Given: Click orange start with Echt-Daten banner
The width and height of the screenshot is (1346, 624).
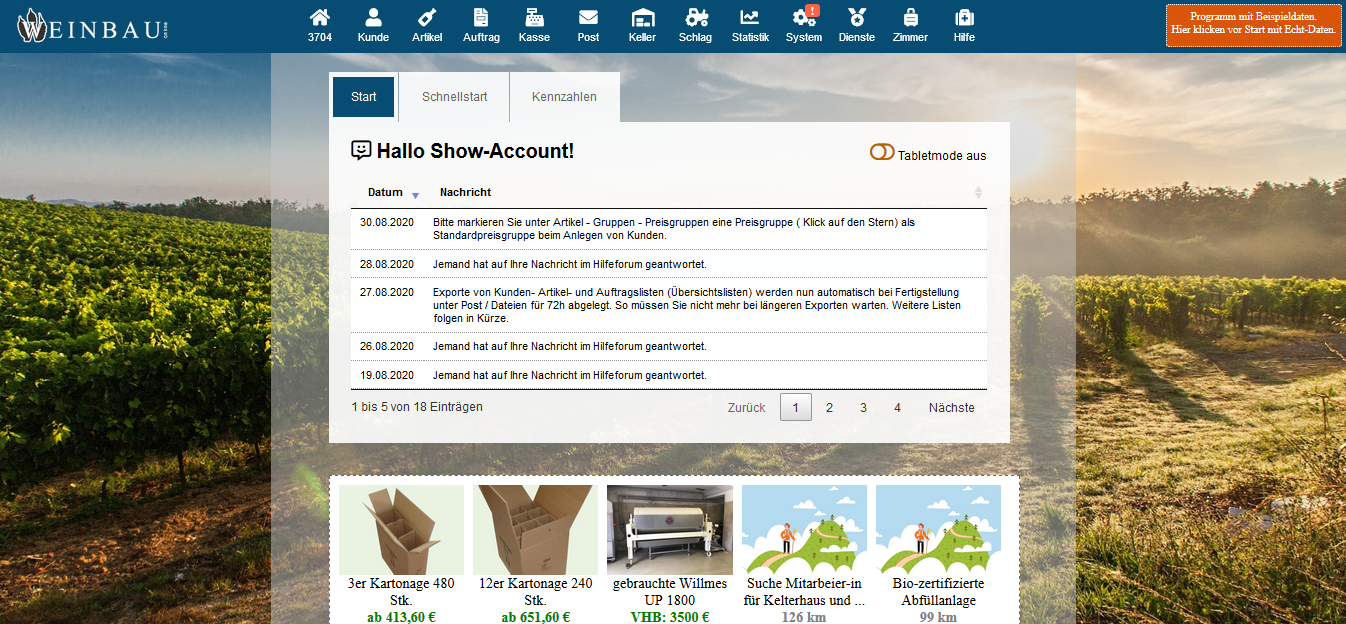Looking at the screenshot, I should point(1254,24).
